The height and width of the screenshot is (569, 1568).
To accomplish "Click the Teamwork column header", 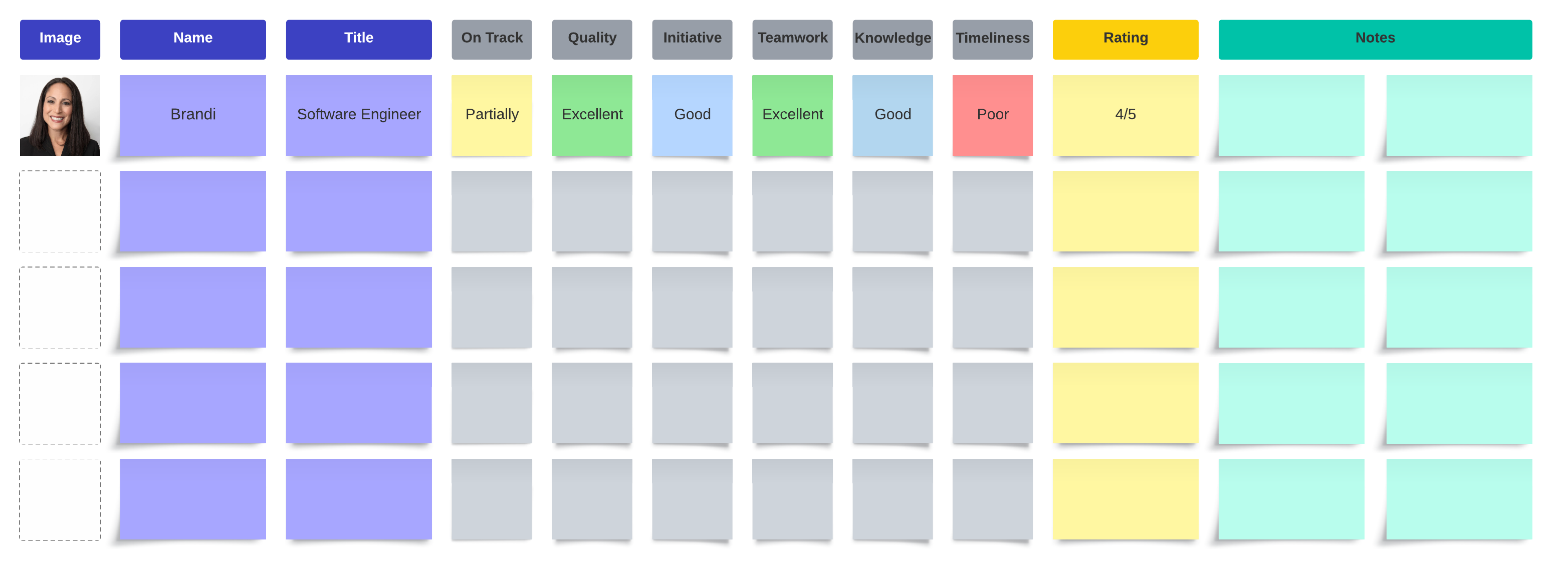I will (x=792, y=39).
